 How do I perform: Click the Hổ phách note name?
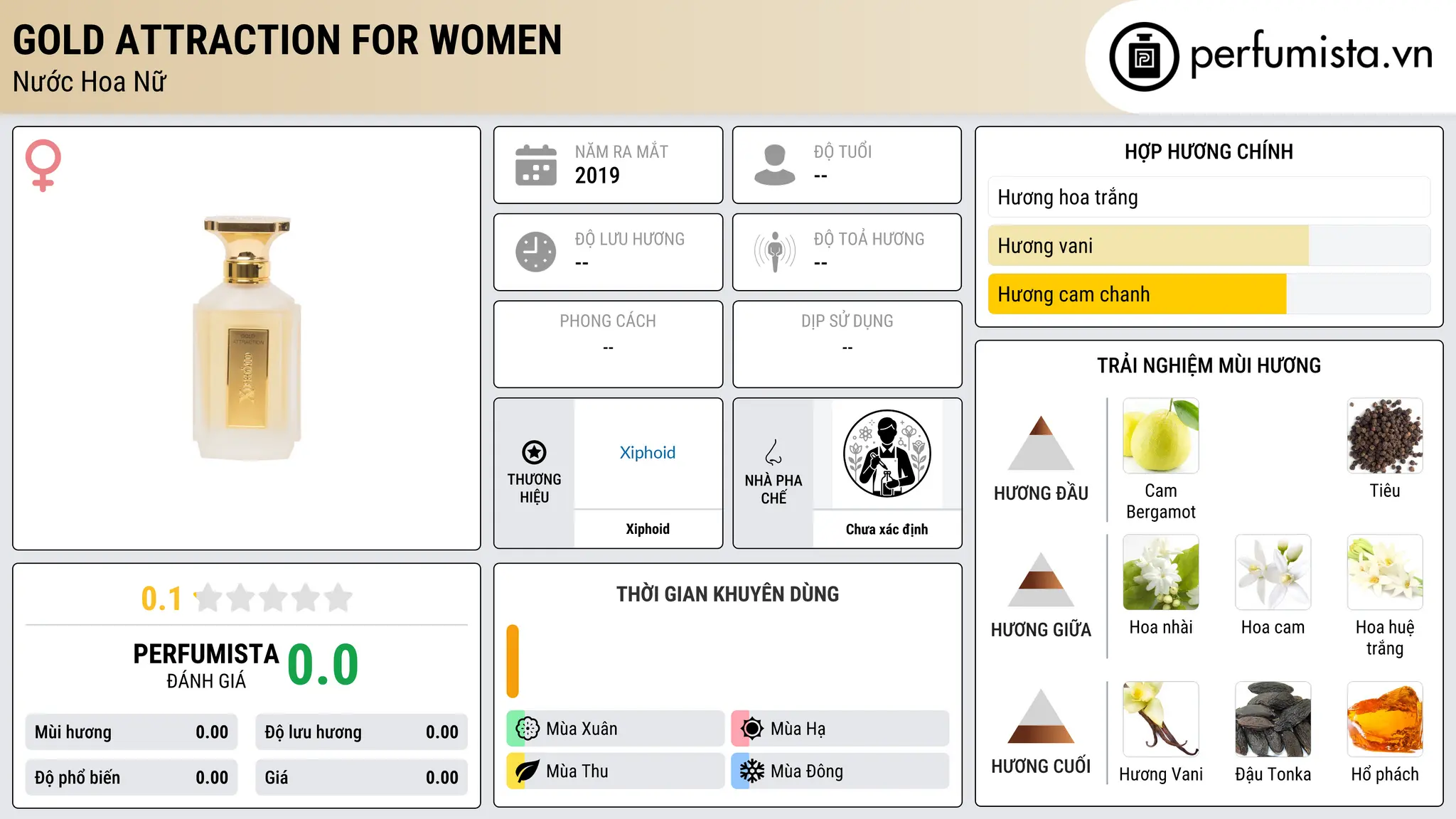tap(1385, 774)
